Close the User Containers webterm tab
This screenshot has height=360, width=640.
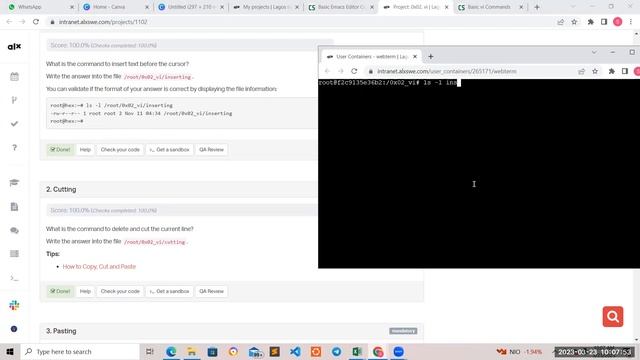[x=415, y=56]
